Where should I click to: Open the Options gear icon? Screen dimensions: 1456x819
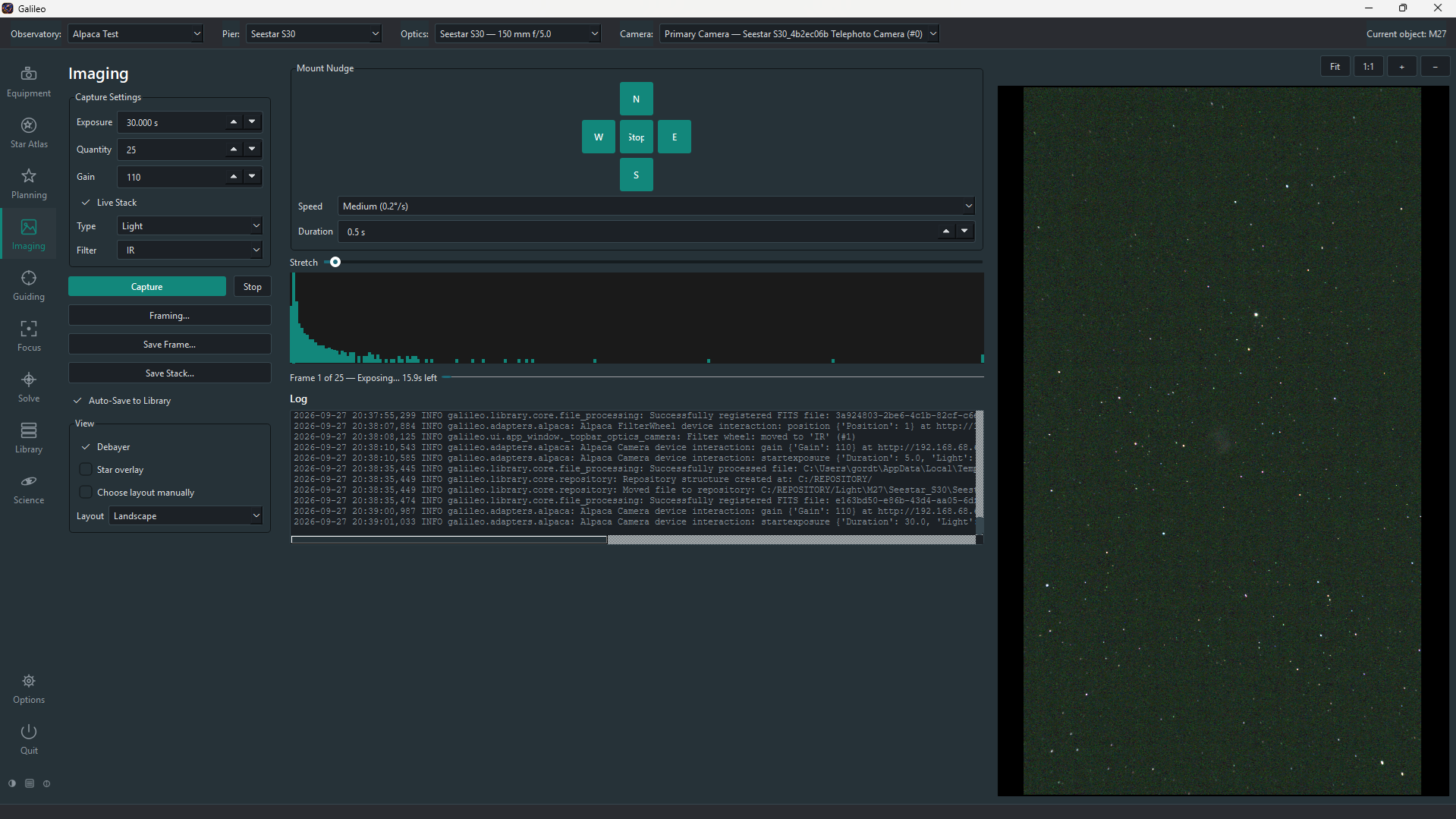tap(29, 681)
